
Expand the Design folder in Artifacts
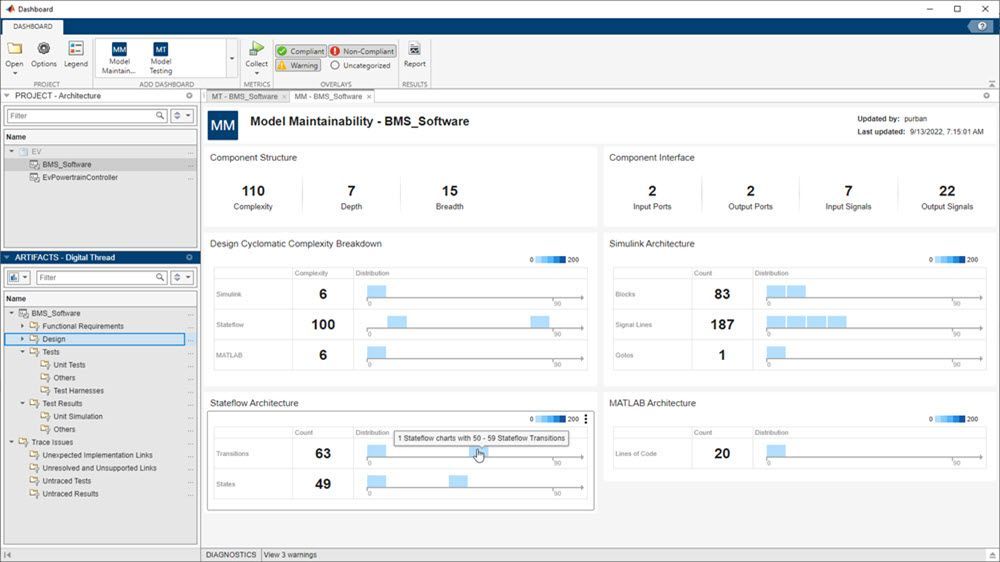click(23, 339)
